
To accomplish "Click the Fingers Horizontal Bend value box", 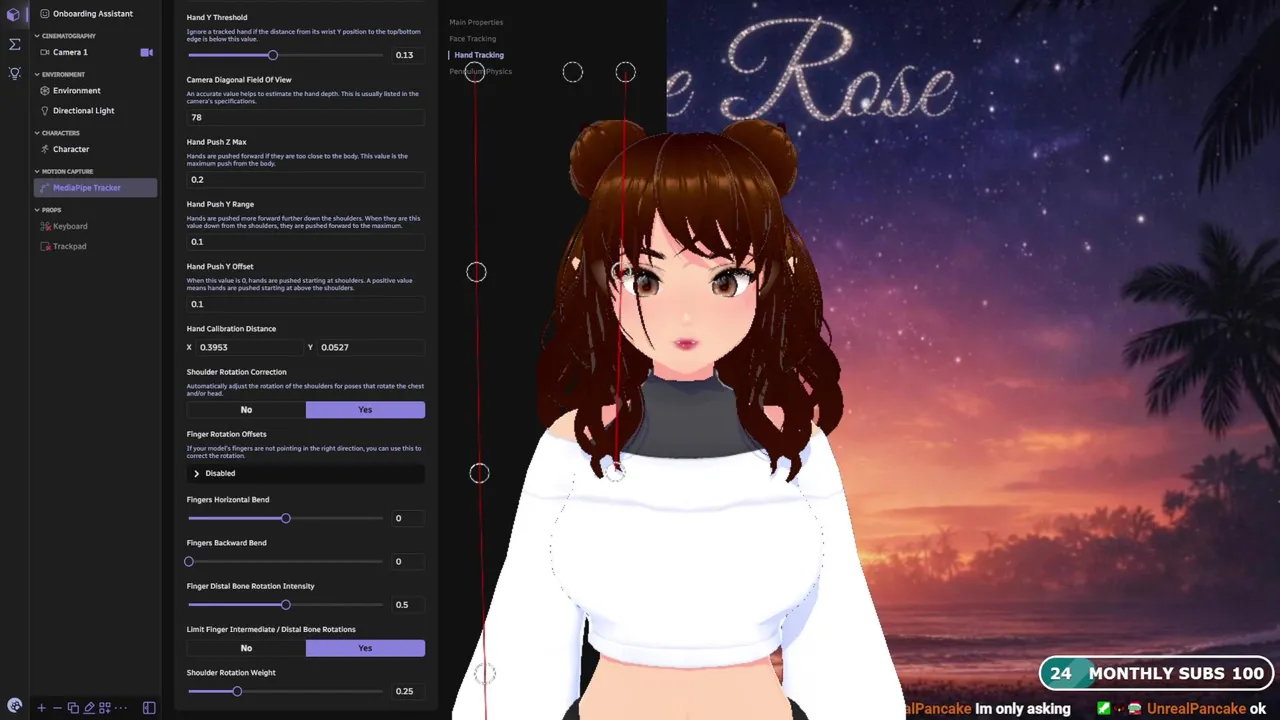I will click(408, 518).
